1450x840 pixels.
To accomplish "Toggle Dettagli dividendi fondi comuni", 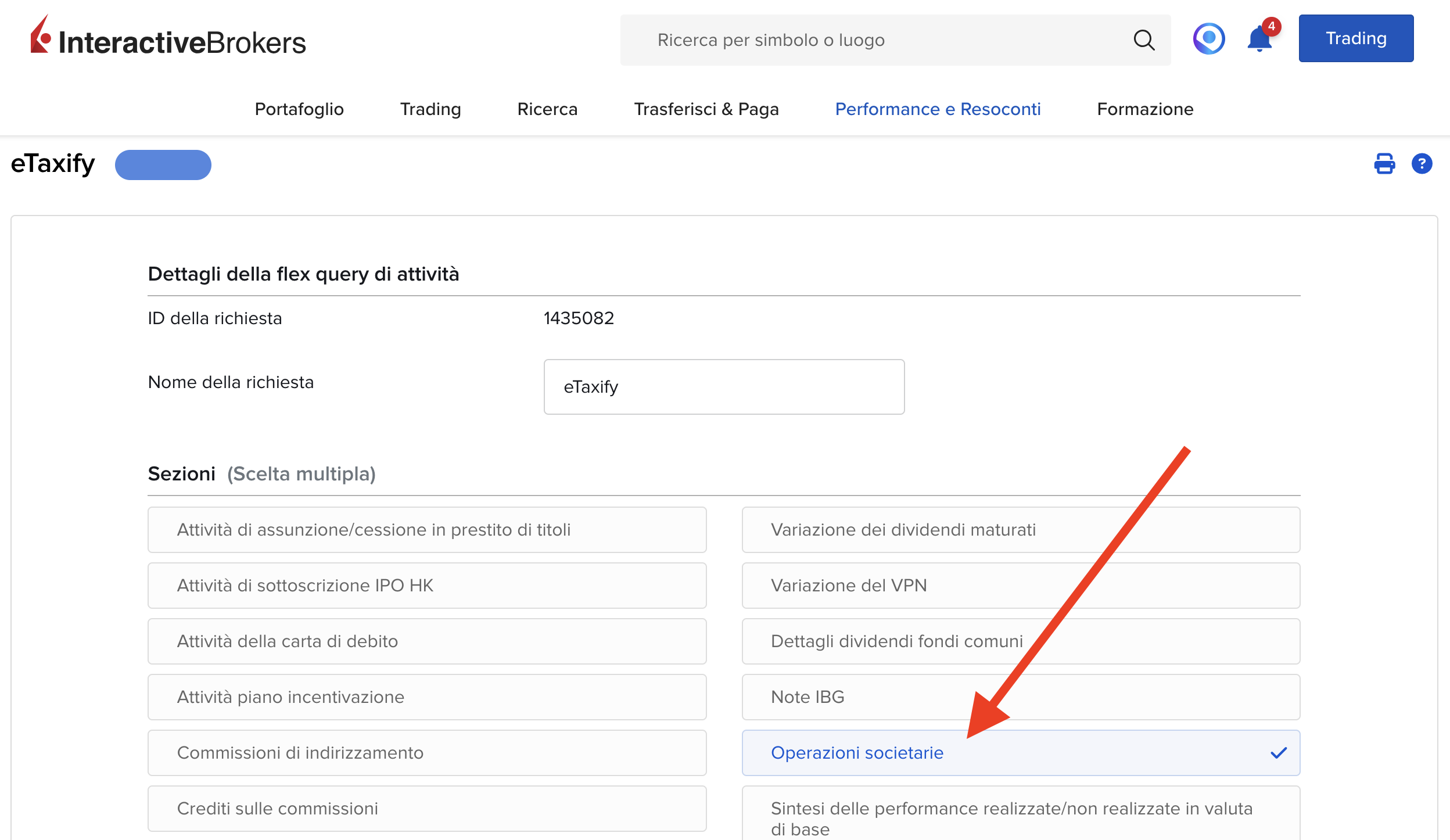I will tap(1021, 641).
